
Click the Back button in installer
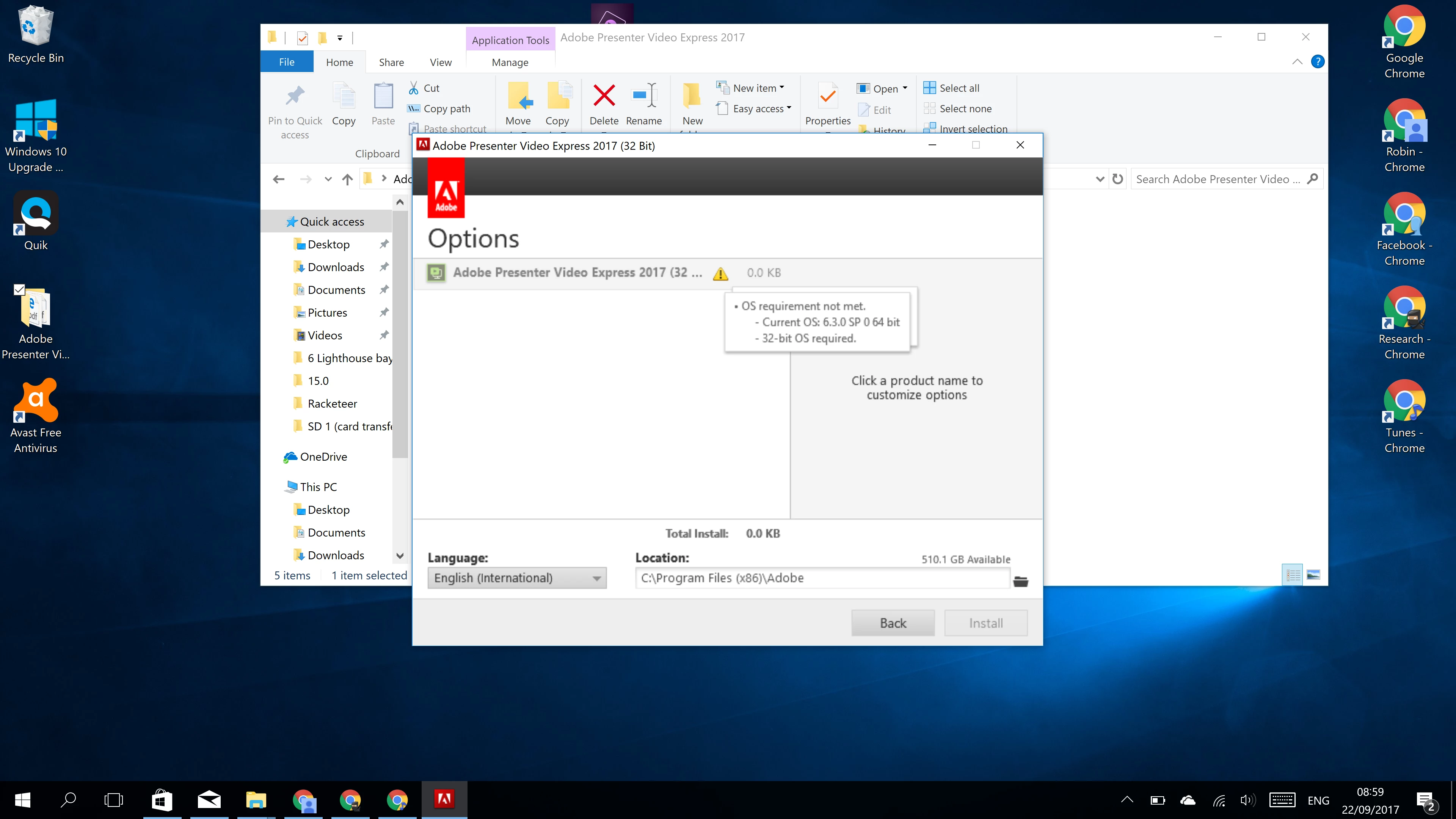click(x=893, y=623)
